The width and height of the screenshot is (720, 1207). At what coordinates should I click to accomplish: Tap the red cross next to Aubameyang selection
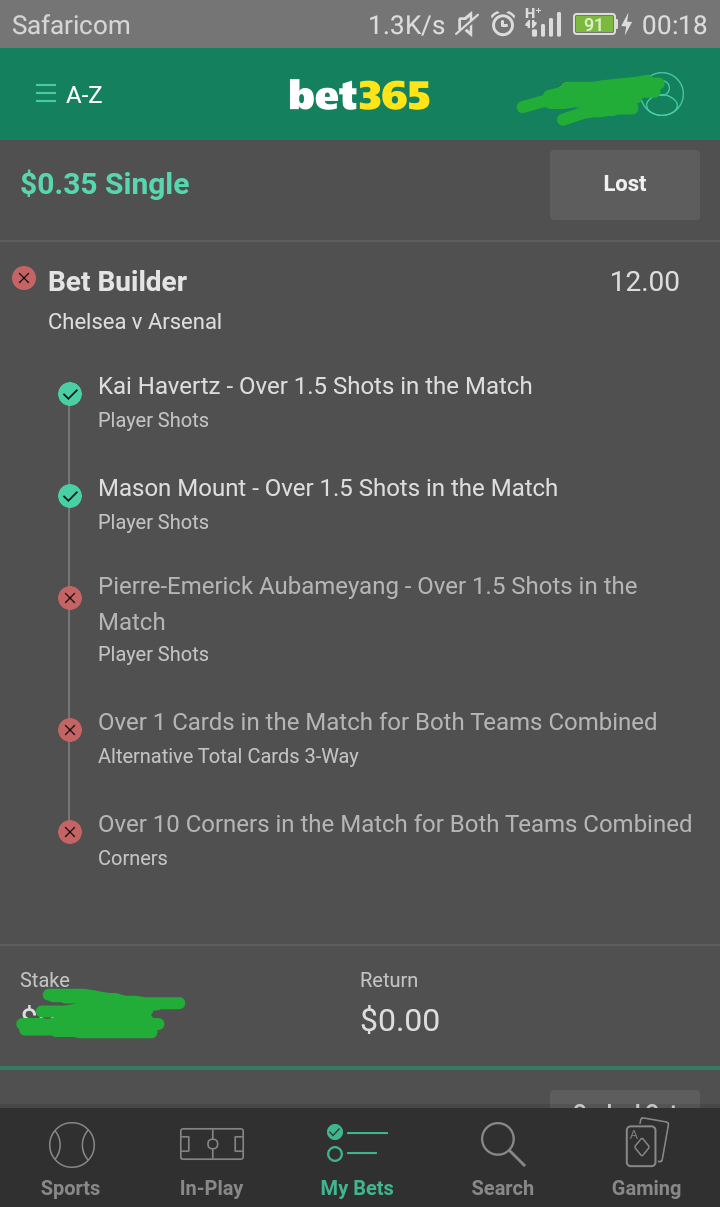(x=70, y=598)
